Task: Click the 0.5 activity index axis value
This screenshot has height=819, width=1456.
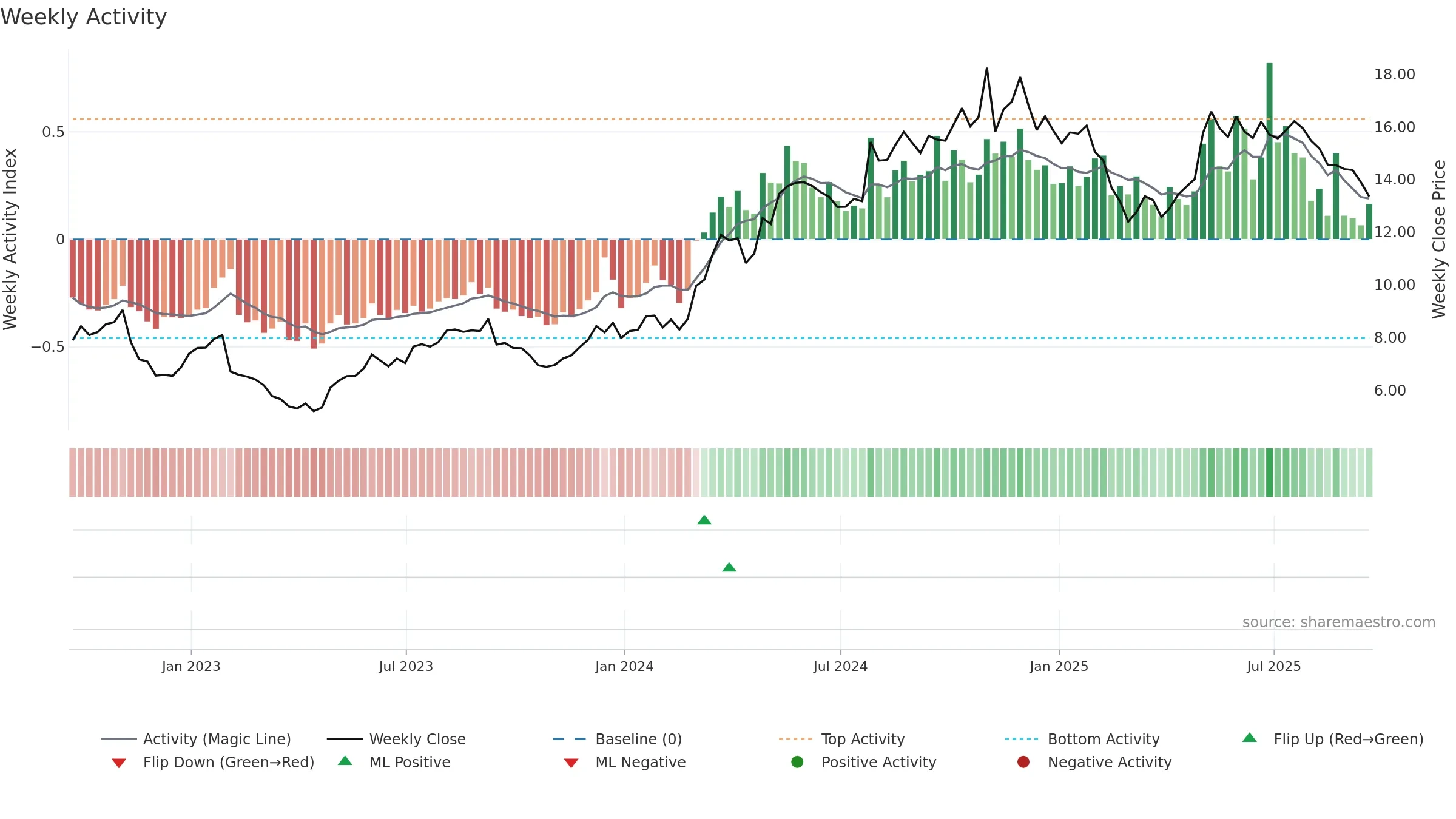Action: 53,132
